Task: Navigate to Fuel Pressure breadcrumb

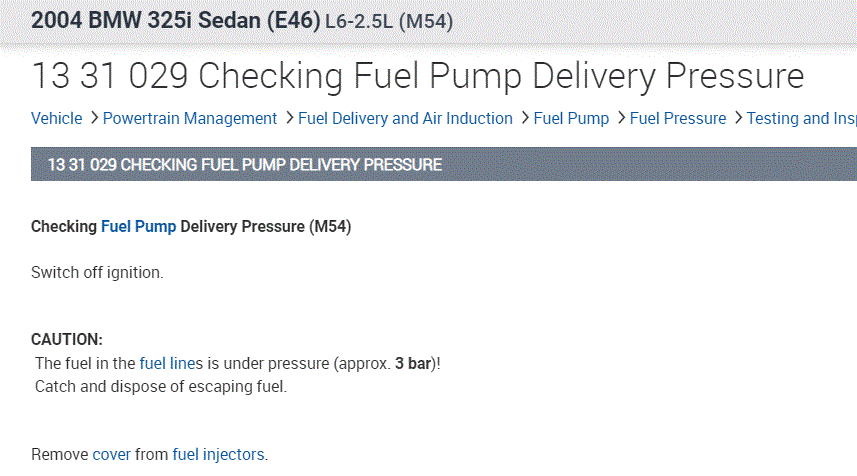Action: pyautogui.click(x=678, y=118)
